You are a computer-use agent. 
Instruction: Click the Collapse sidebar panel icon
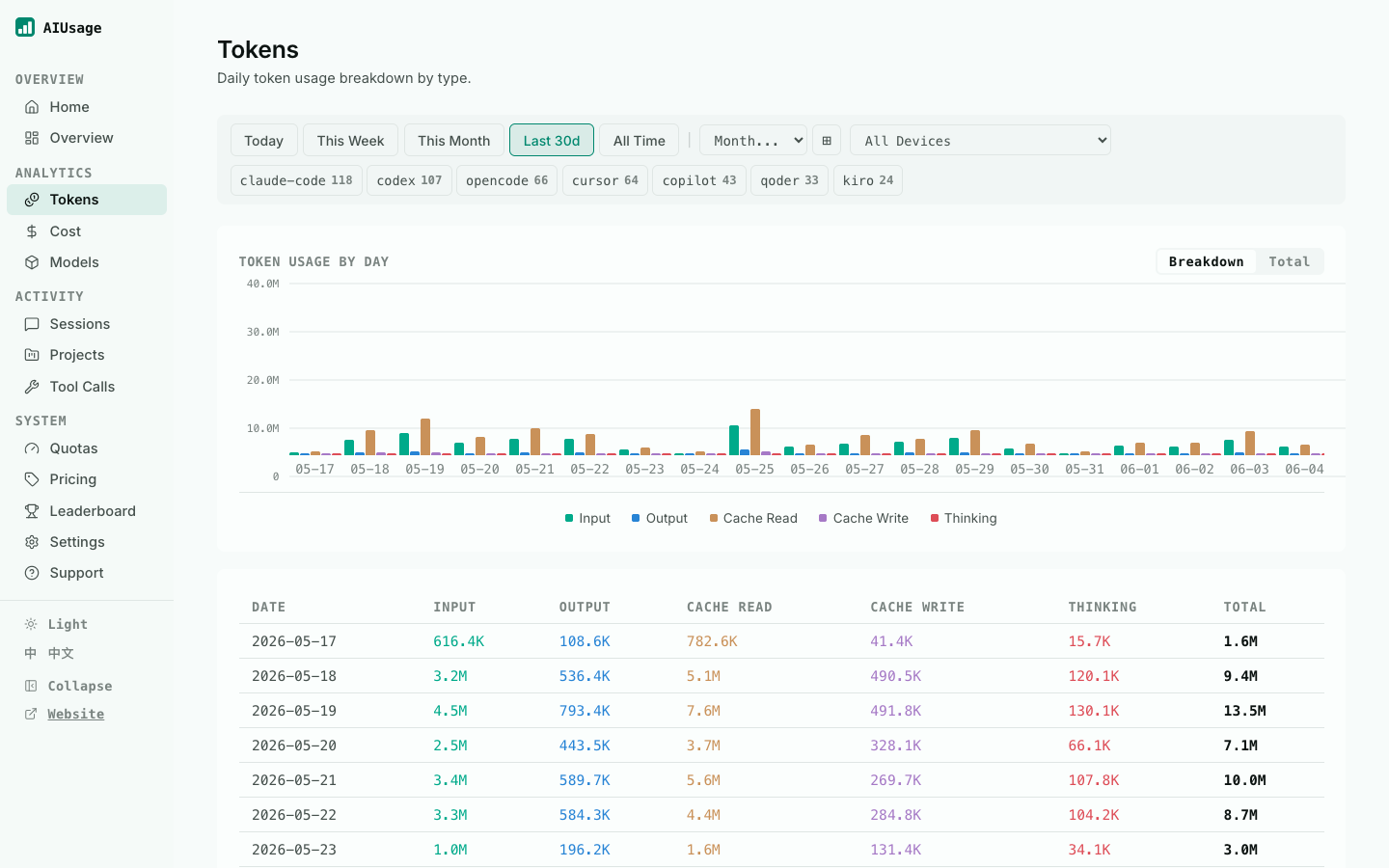[x=31, y=686]
